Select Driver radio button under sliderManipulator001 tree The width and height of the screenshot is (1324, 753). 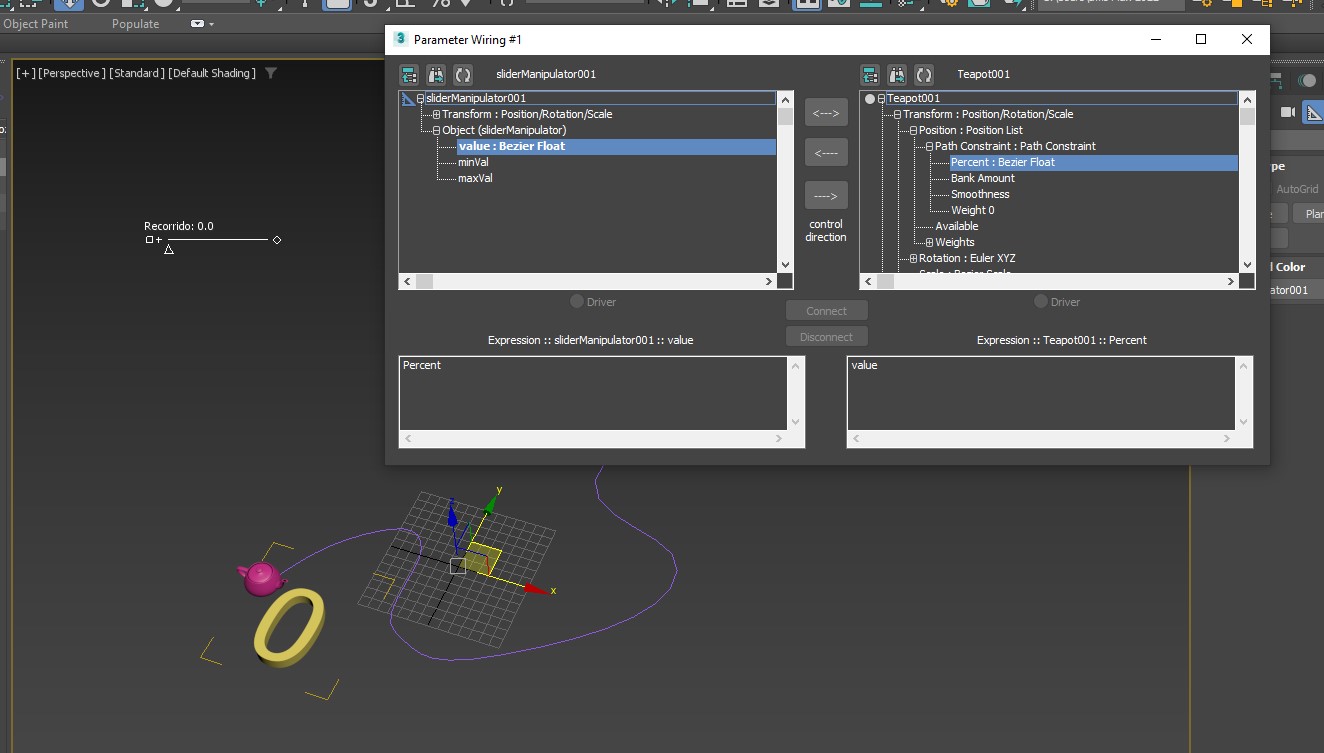577,301
